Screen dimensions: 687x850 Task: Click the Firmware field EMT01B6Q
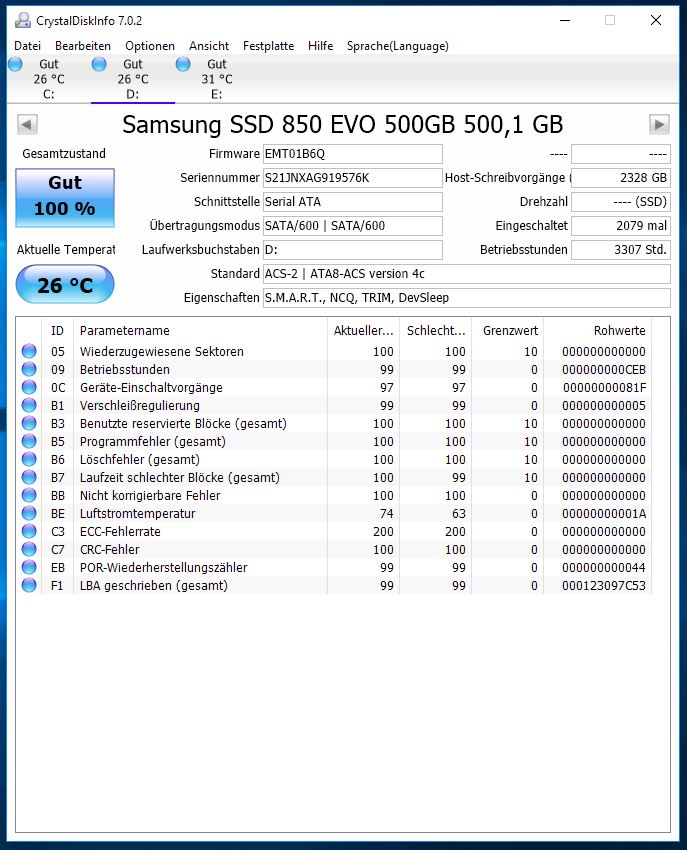pyautogui.click(x=353, y=154)
